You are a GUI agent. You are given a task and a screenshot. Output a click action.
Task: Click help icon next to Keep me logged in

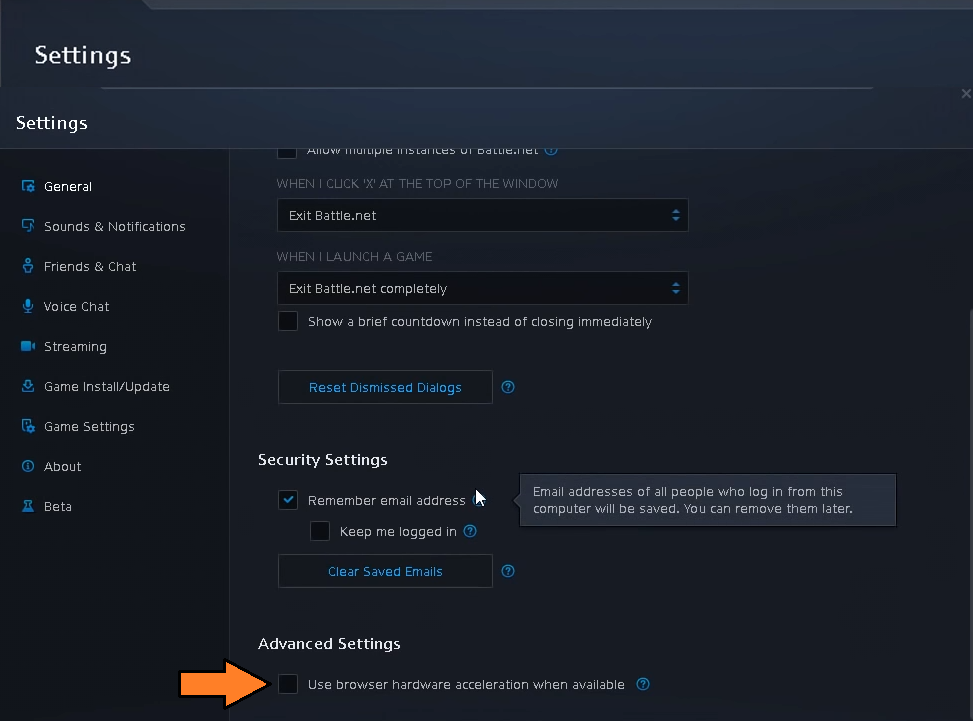[470, 531]
